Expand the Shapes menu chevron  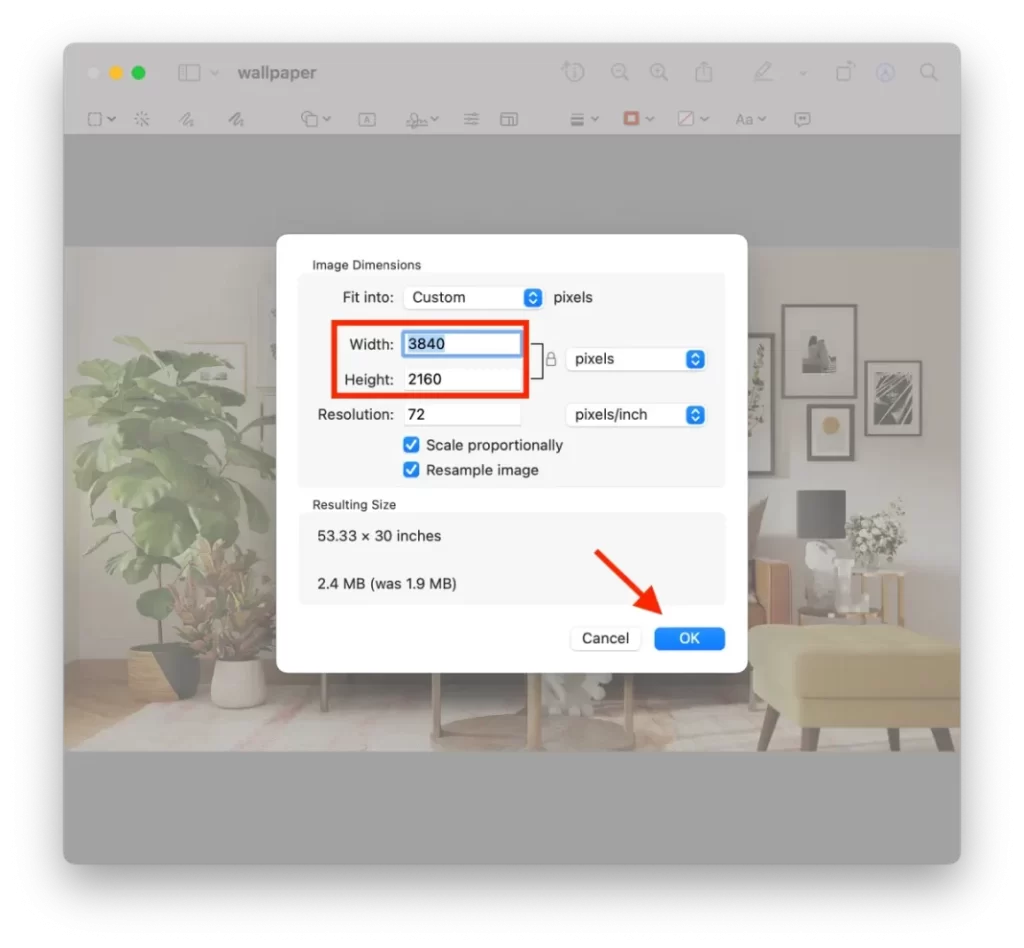click(x=327, y=119)
